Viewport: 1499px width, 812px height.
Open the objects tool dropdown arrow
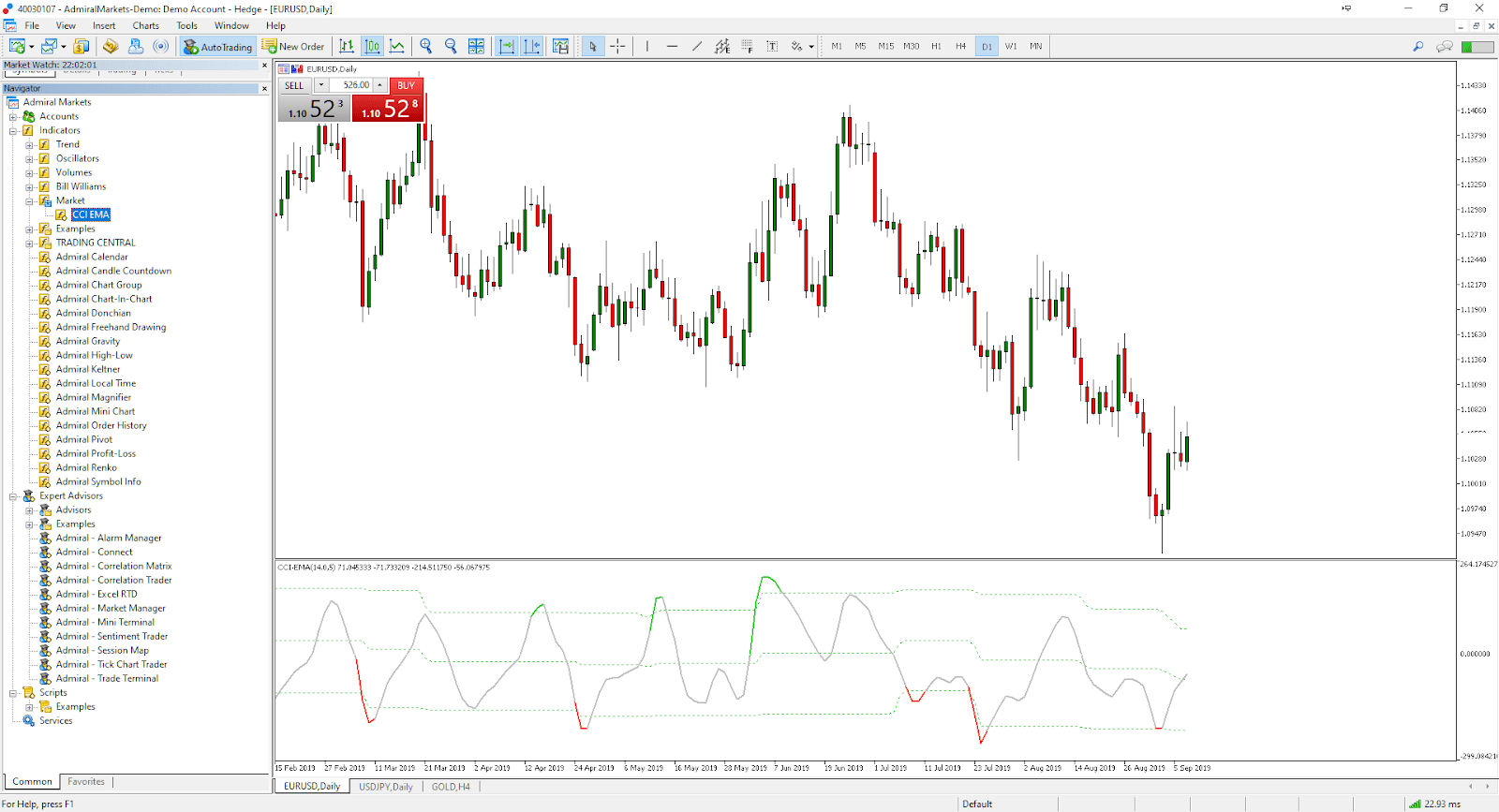tap(811, 47)
